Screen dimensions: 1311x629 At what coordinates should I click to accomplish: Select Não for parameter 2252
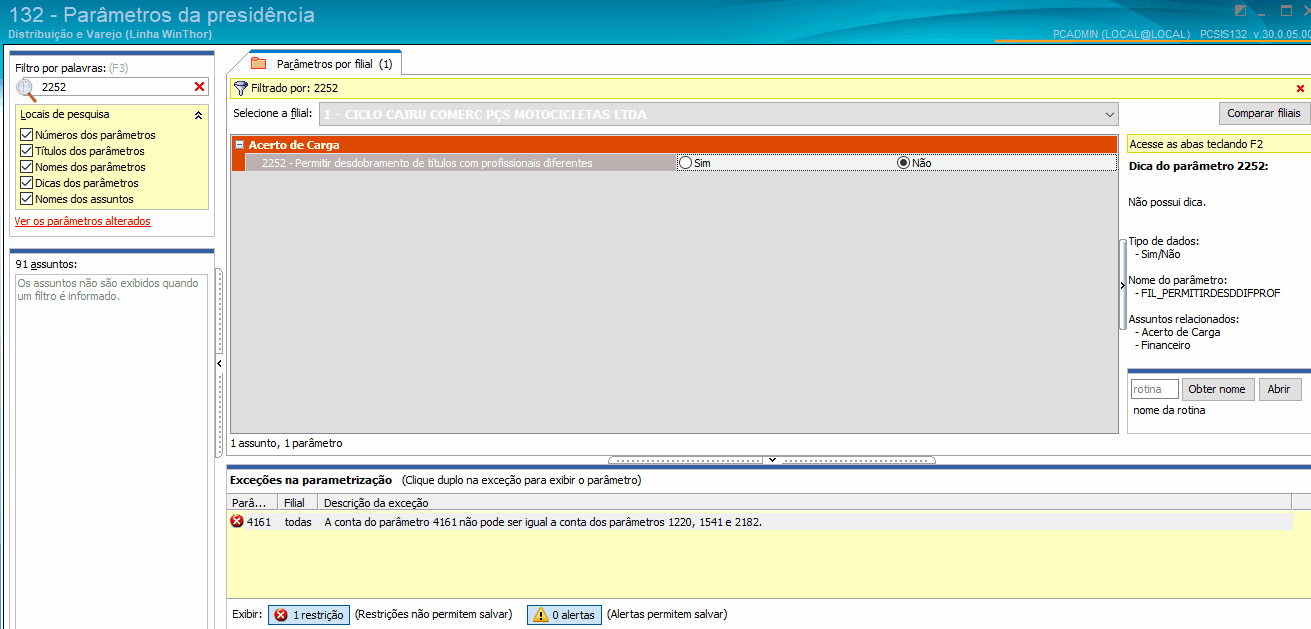tap(904, 162)
